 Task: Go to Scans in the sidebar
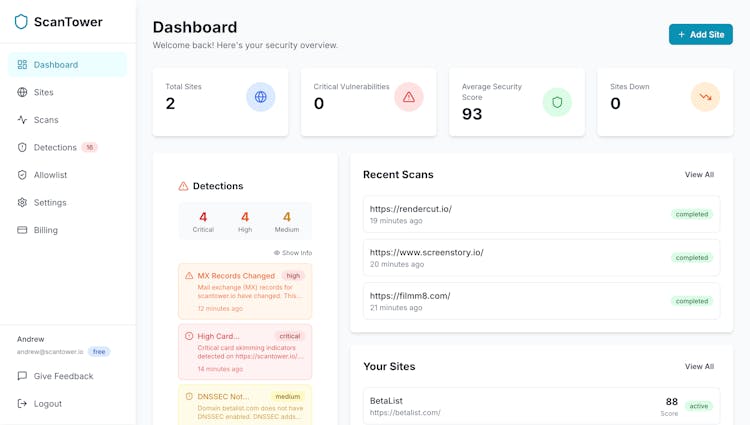46,120
